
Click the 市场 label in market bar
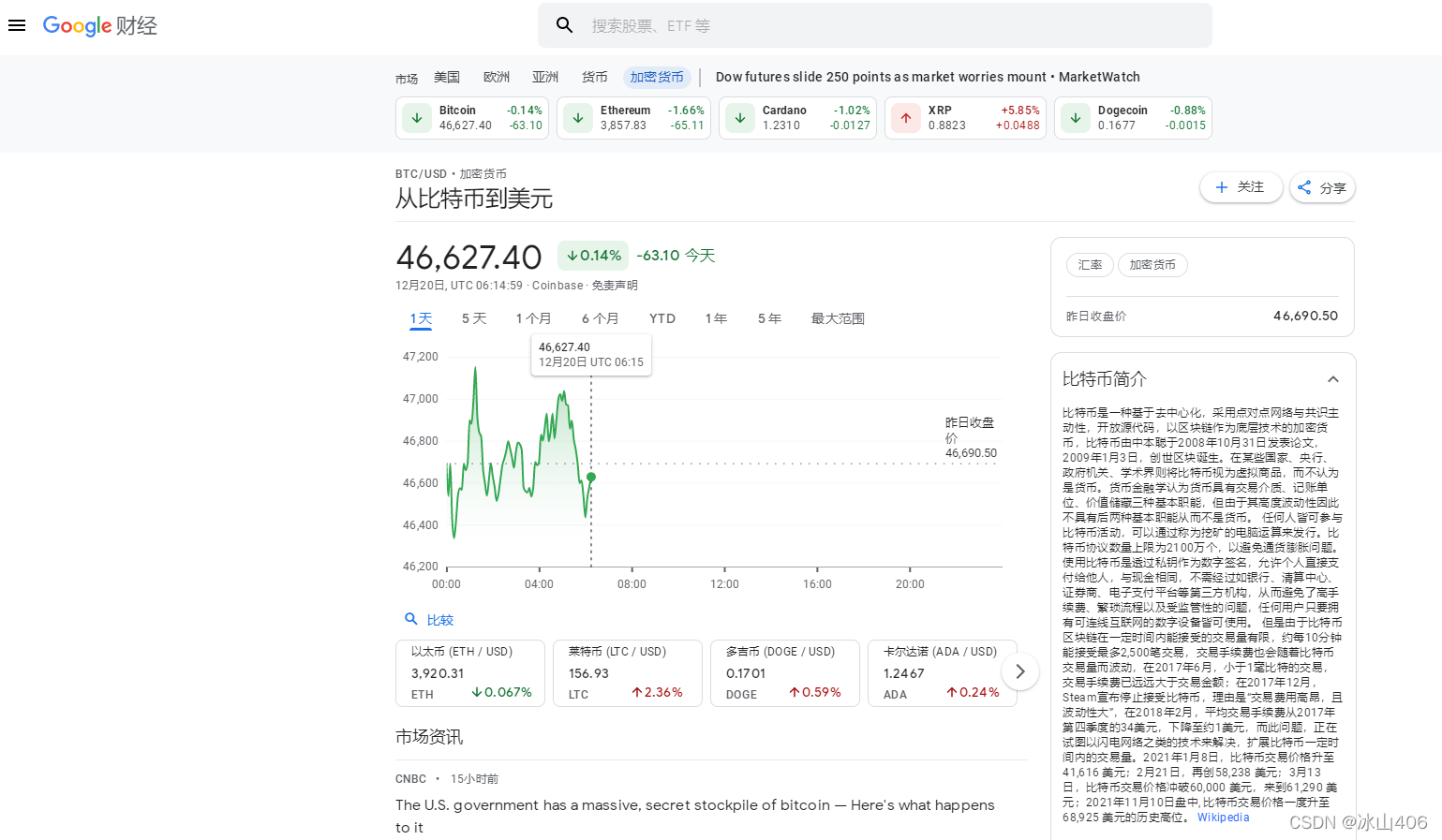[407, 79]
